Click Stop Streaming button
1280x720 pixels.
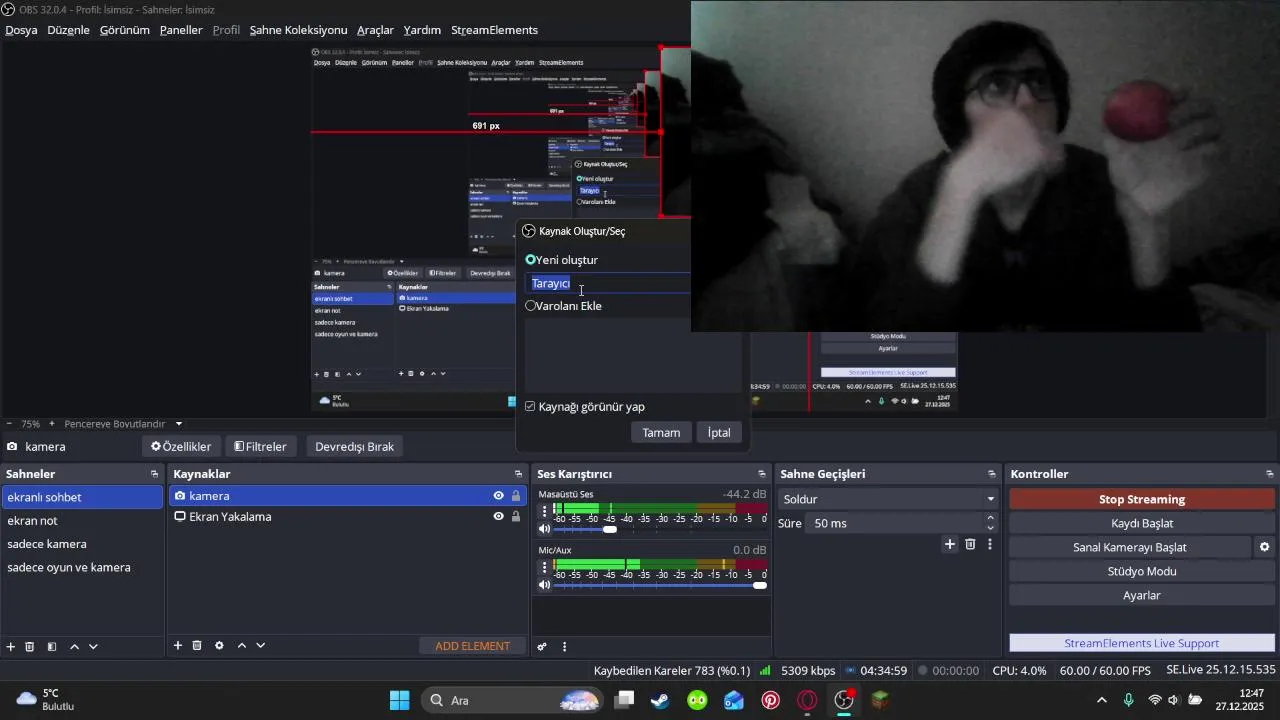coord(1142,499)
